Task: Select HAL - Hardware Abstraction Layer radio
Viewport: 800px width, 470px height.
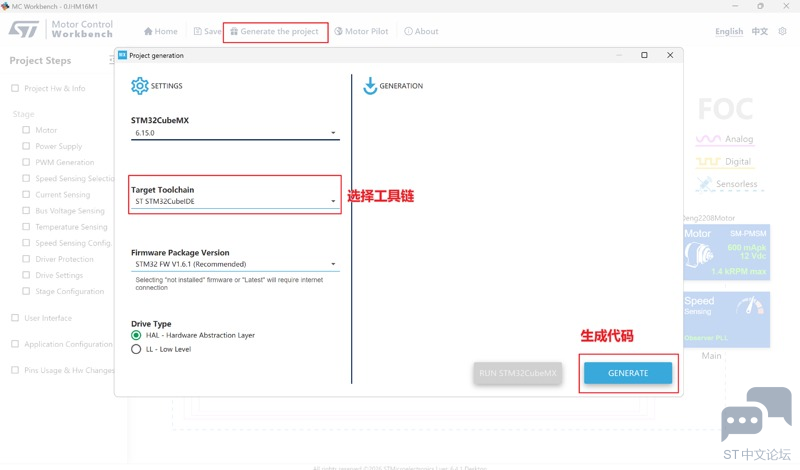Action: 136,335
